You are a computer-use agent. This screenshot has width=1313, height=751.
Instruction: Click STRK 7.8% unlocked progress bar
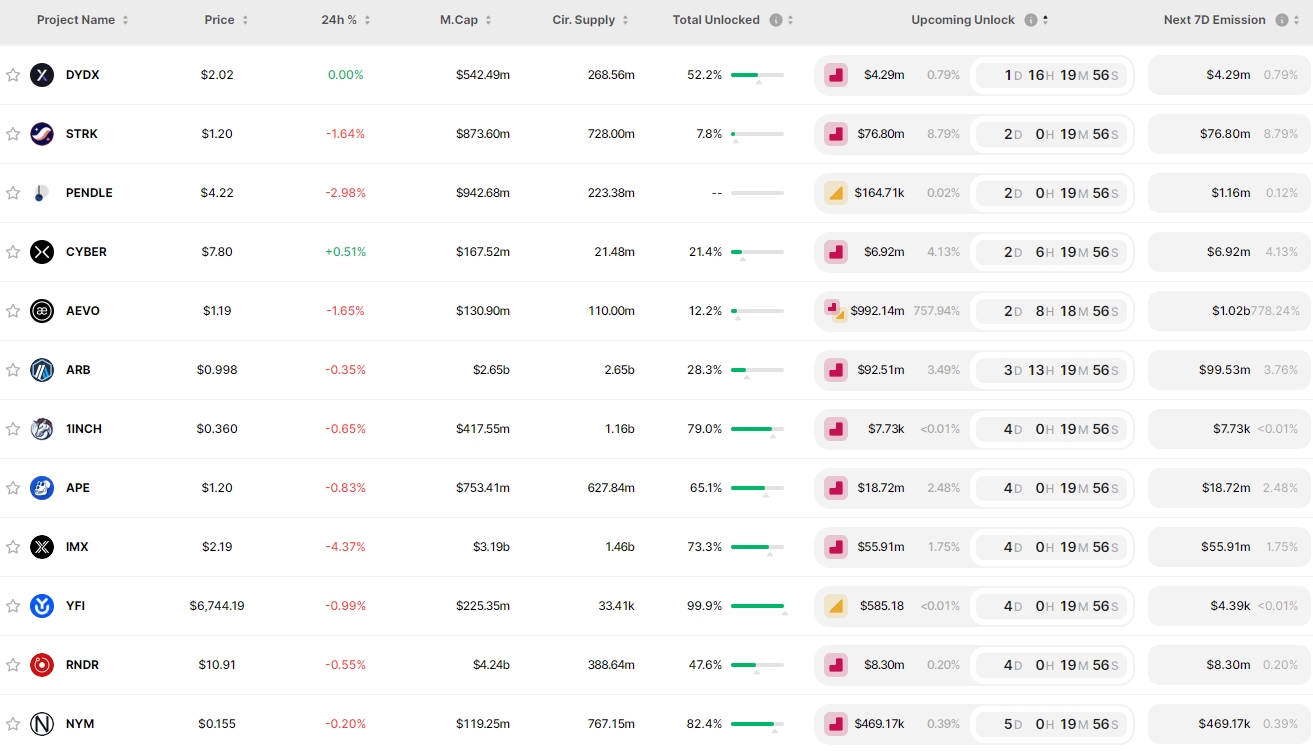757,134
